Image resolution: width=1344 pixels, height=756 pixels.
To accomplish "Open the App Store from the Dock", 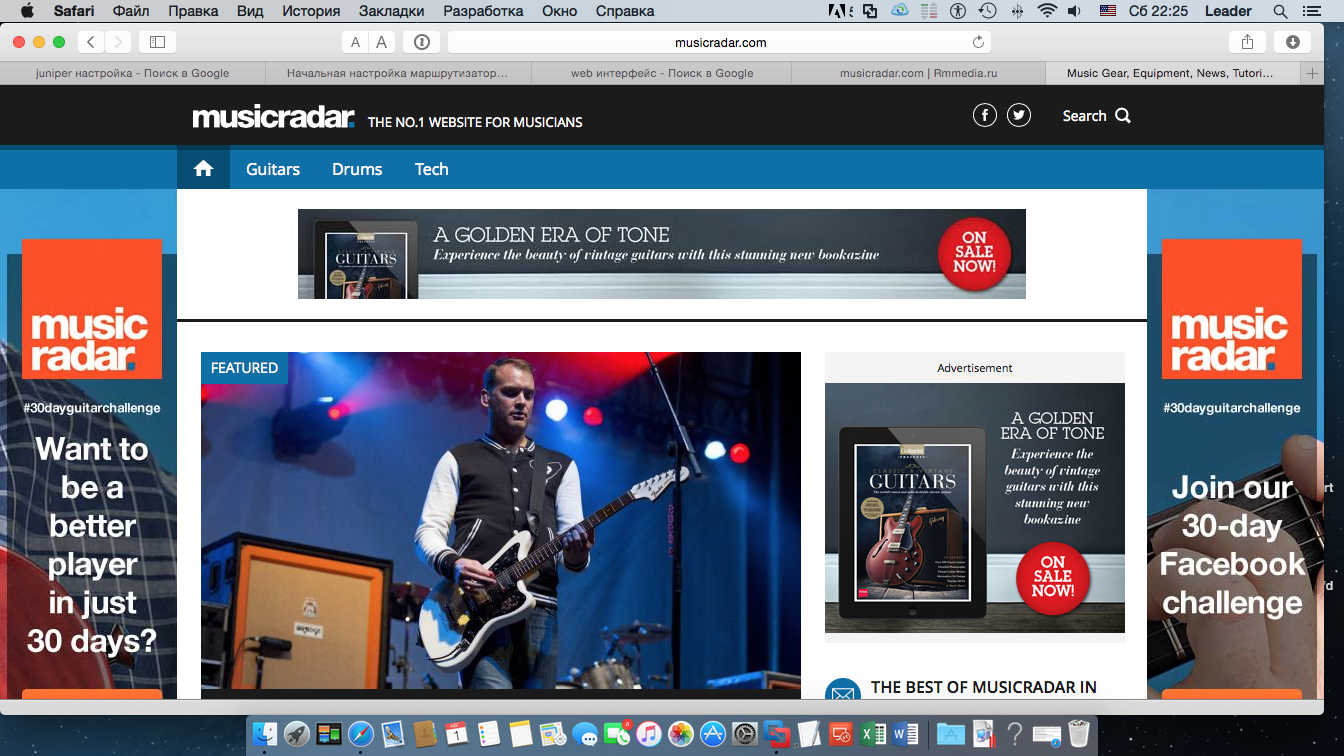I will tap(713, 735).
